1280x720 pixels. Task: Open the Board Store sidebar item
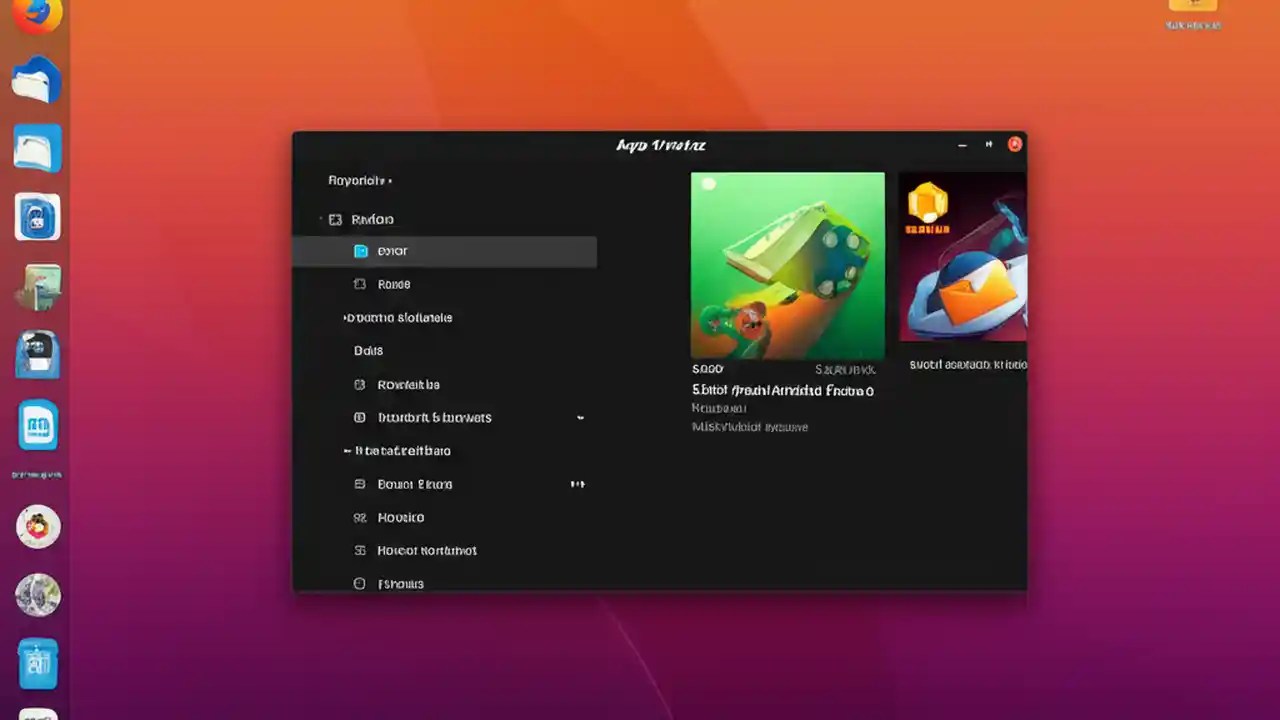coord(414,484)
